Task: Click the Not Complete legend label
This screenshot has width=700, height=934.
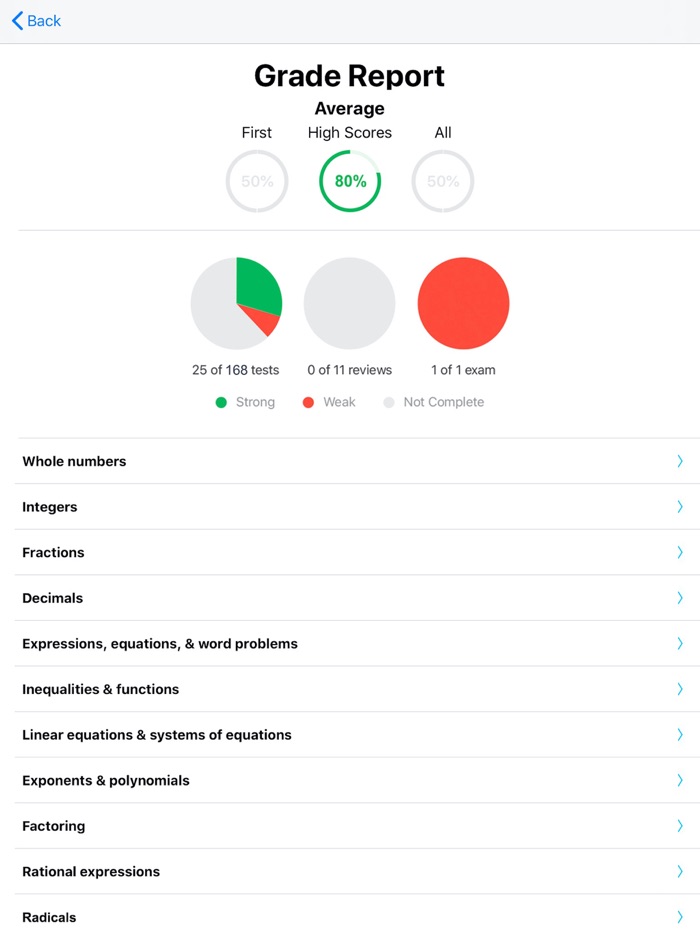Action: pos(444,402)
